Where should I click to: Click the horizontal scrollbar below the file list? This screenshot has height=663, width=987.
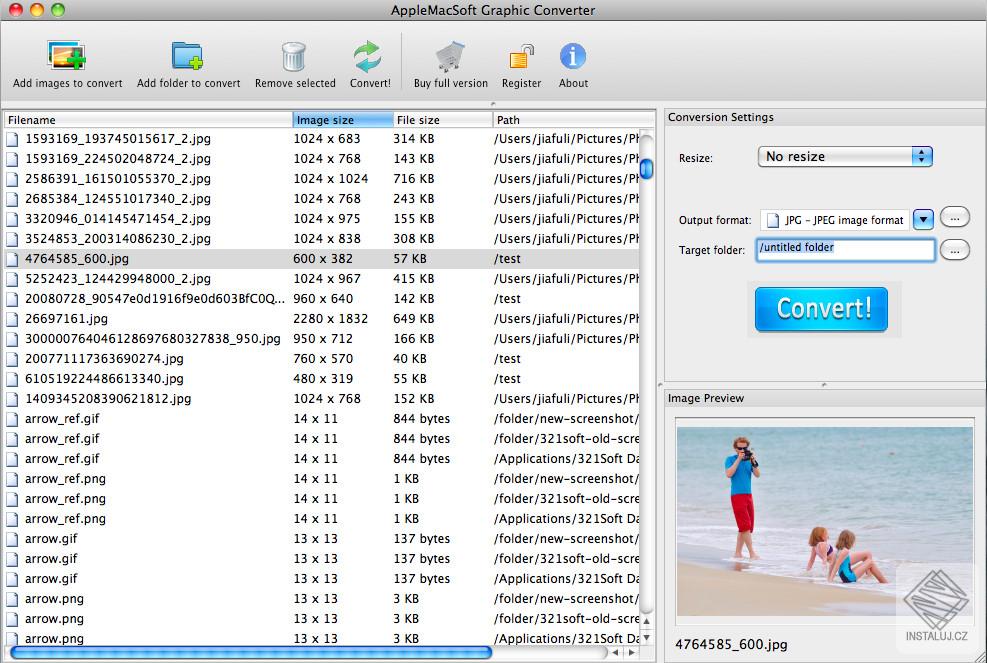click(x=250, y=652)
